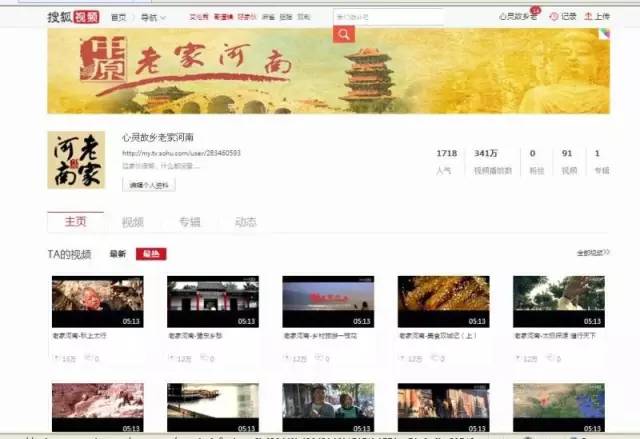Click the 首页 home link in the top bar
The height and width of the screenshot is (439, 640).
point(118,18)
